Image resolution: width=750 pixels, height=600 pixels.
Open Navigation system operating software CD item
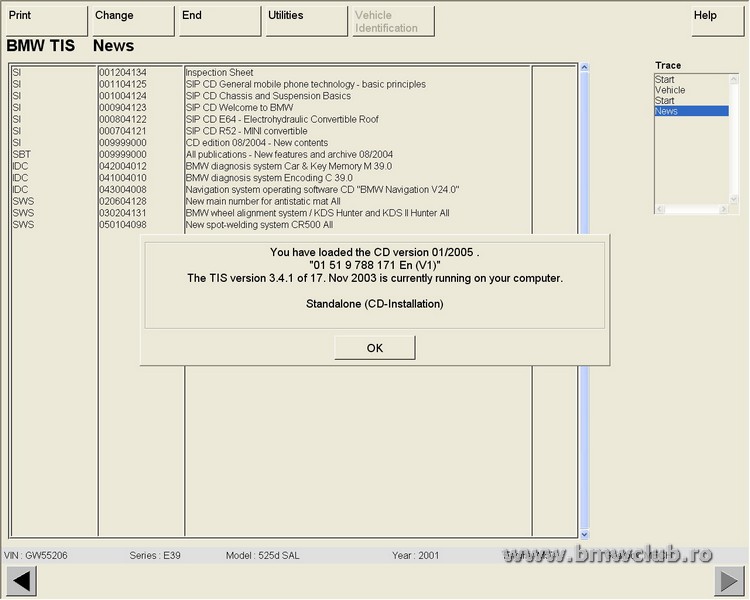(x=322, y=189)
